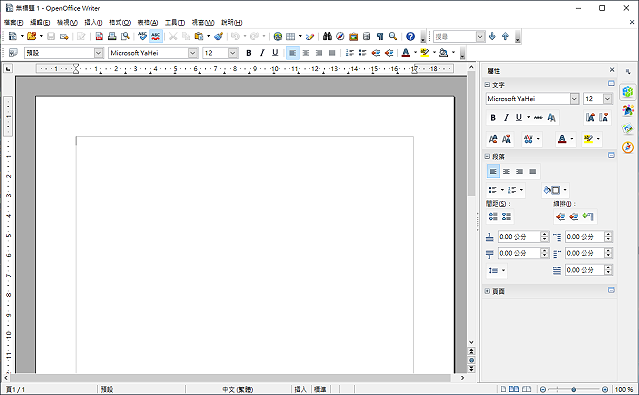Image resolution: width=639 pixels, height=395 pixels.
Task: Click the New document icon
Action: [x=13, y=36]
